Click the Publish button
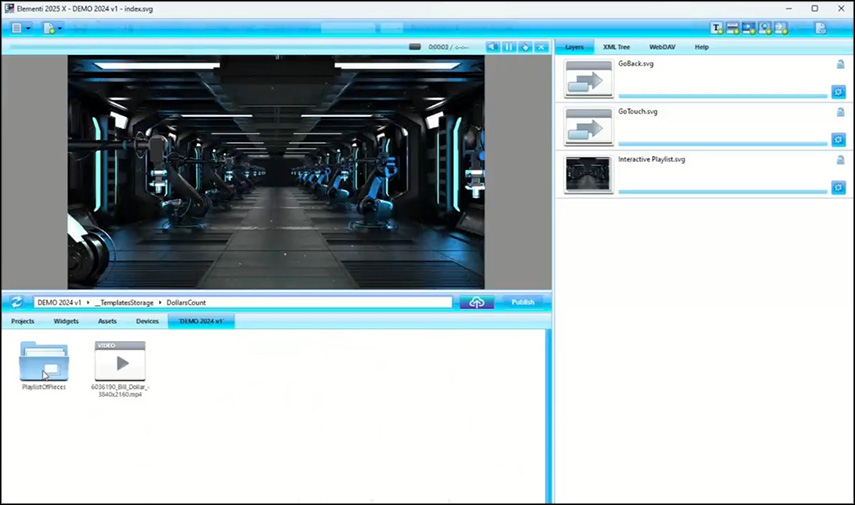 coord(522,302)
